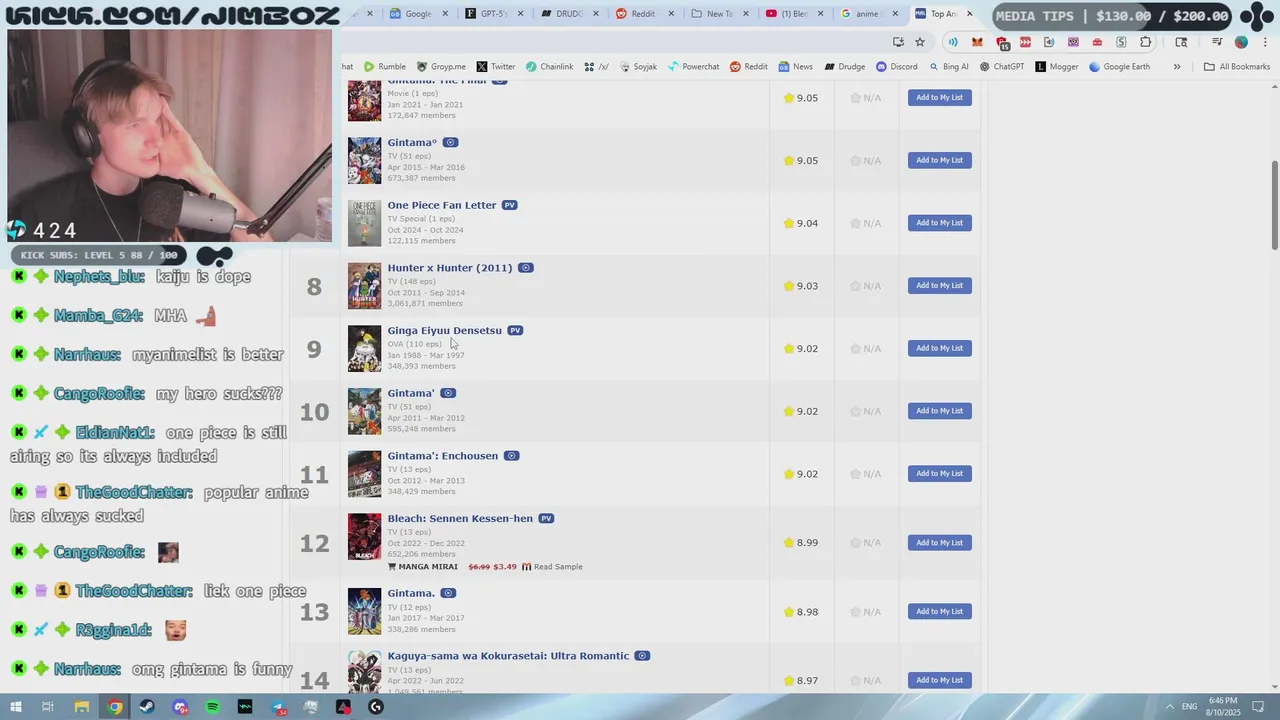Click PV badge next to Ginga Eiyuu Densetsu

point(515,331)
